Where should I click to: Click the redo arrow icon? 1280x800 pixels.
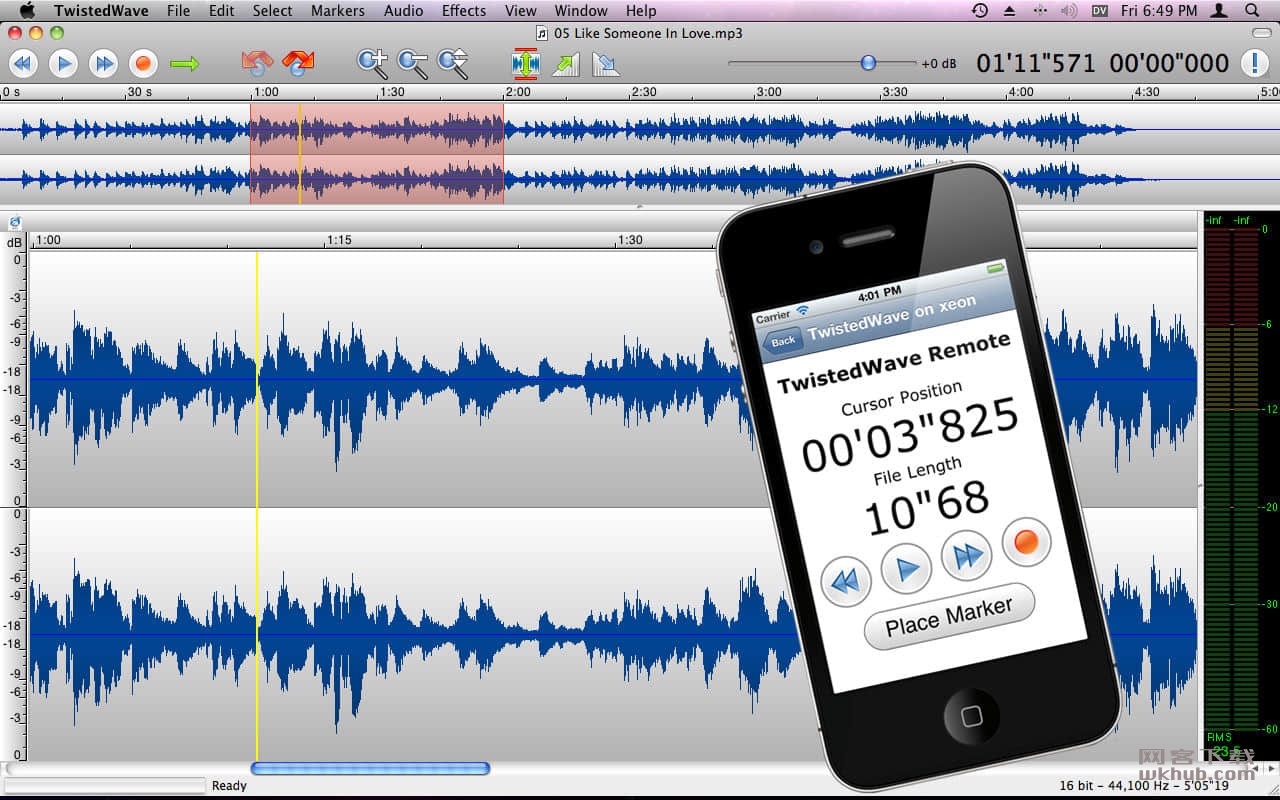click(x=298, y=64)
